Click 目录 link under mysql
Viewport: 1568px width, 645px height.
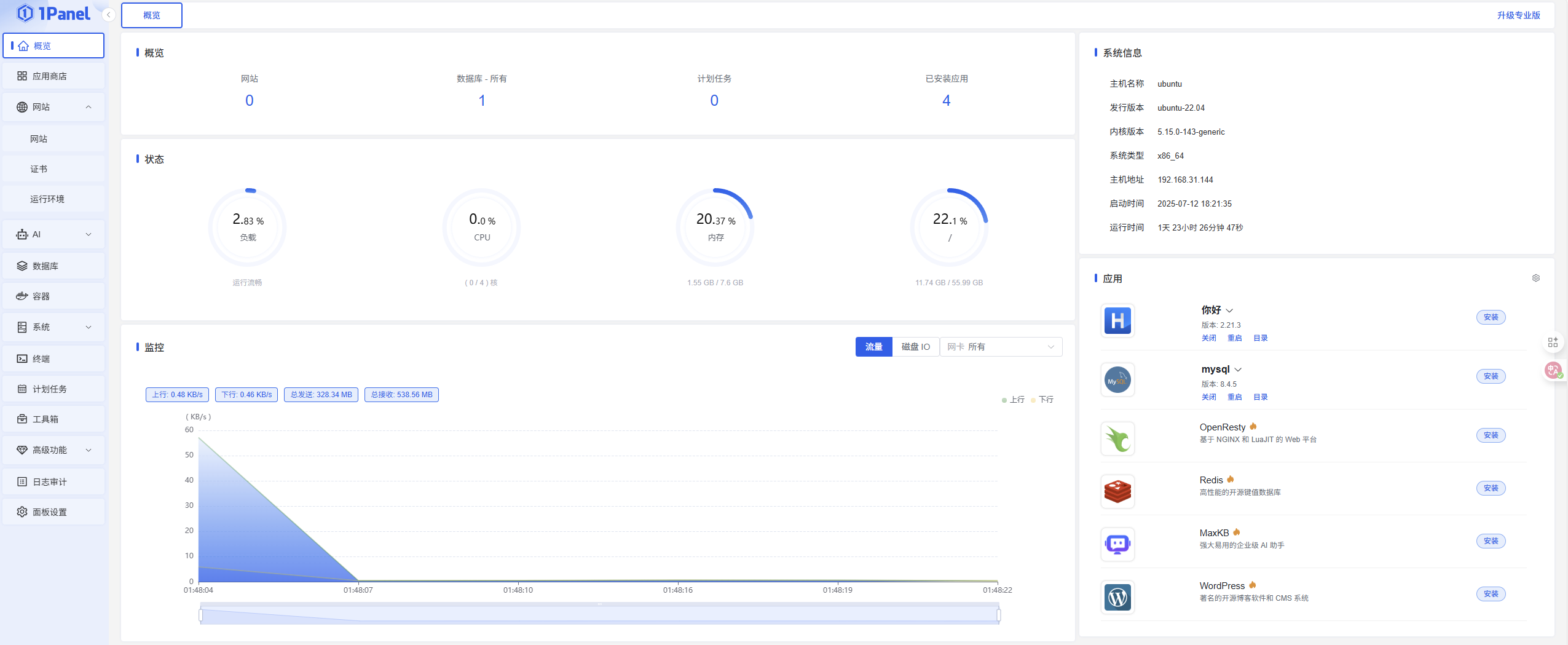click(1260, 398)
